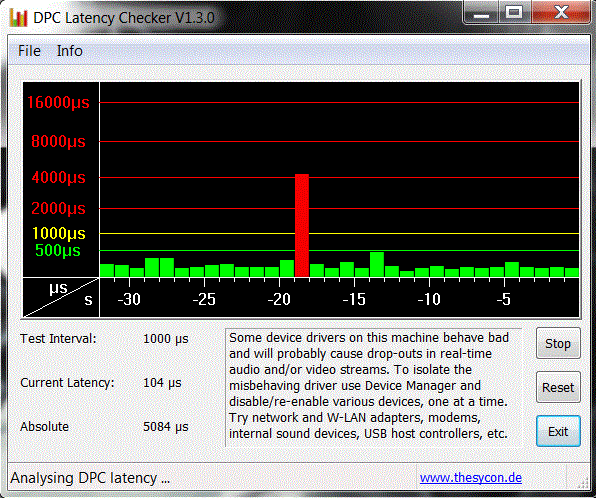
Task: Stop the latency analysis
Action: [558, 343]
